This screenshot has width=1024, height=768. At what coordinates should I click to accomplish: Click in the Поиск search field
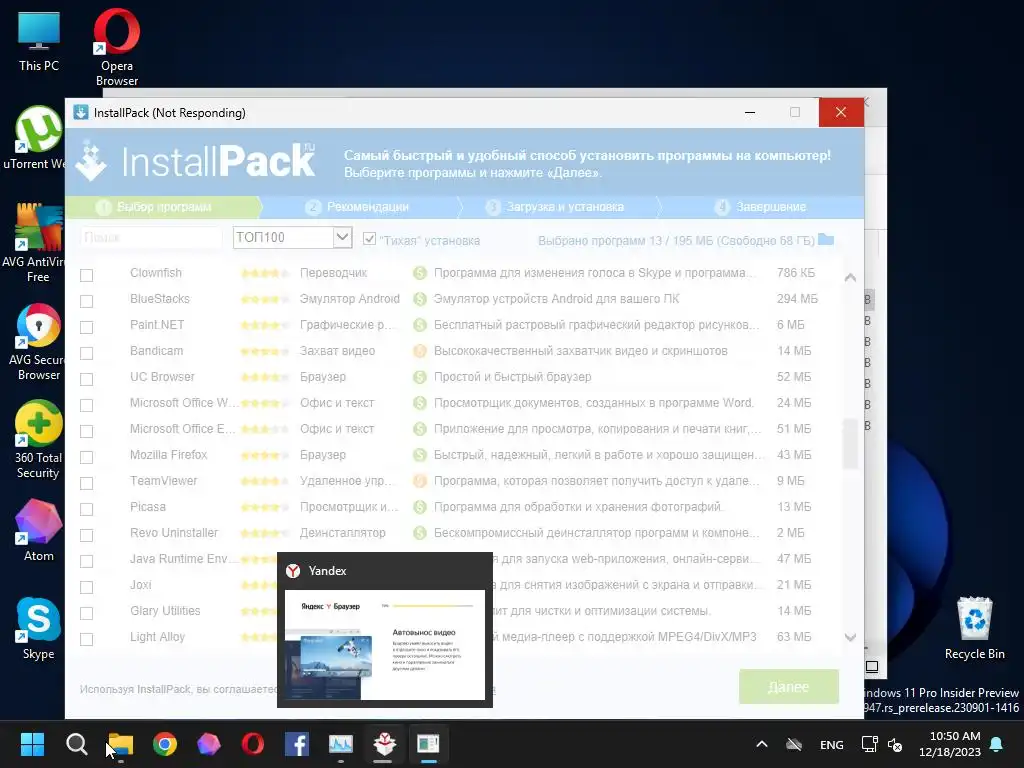click(151, 237)
